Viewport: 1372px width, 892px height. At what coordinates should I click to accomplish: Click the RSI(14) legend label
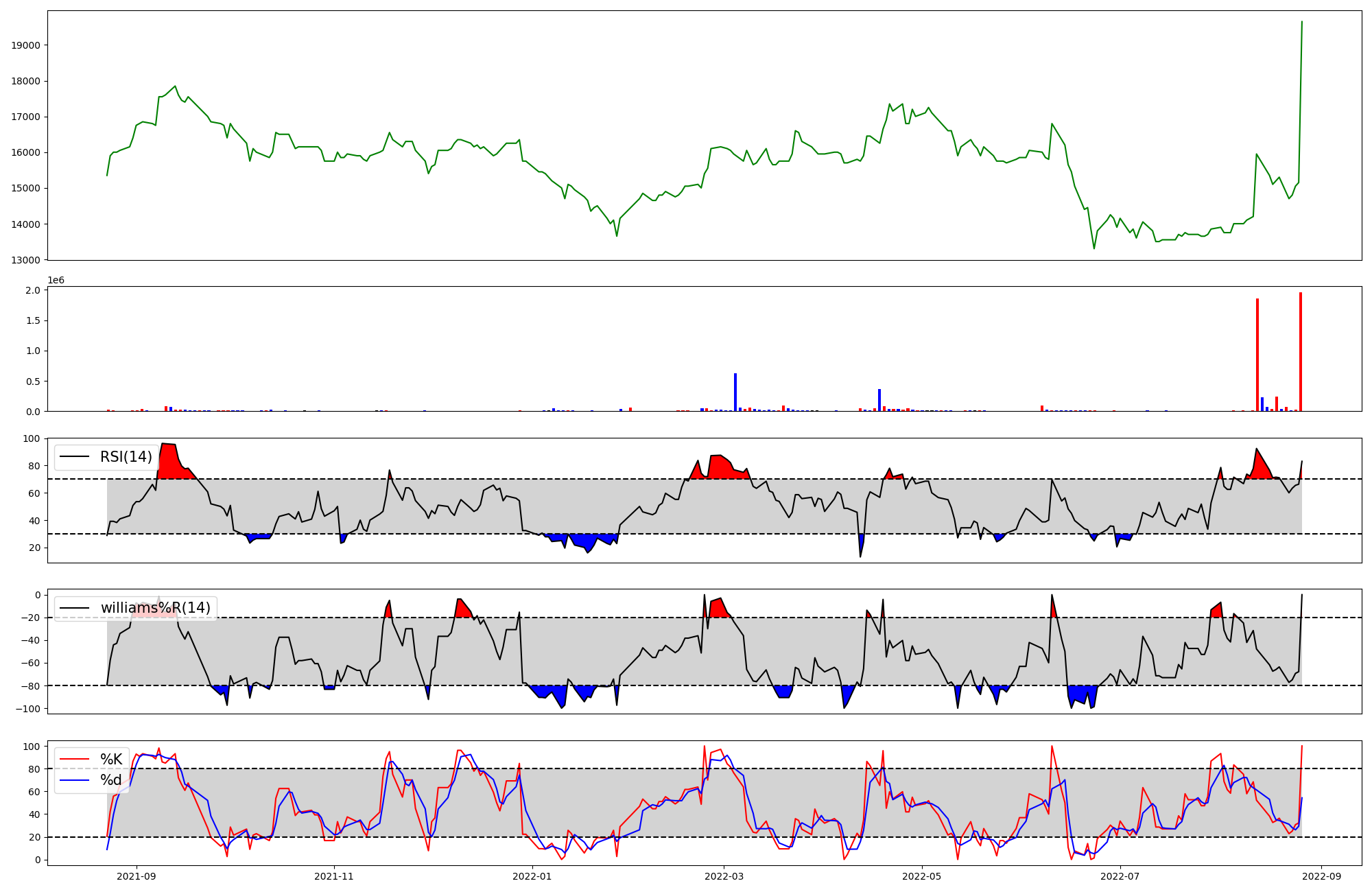tap(126, 457)
